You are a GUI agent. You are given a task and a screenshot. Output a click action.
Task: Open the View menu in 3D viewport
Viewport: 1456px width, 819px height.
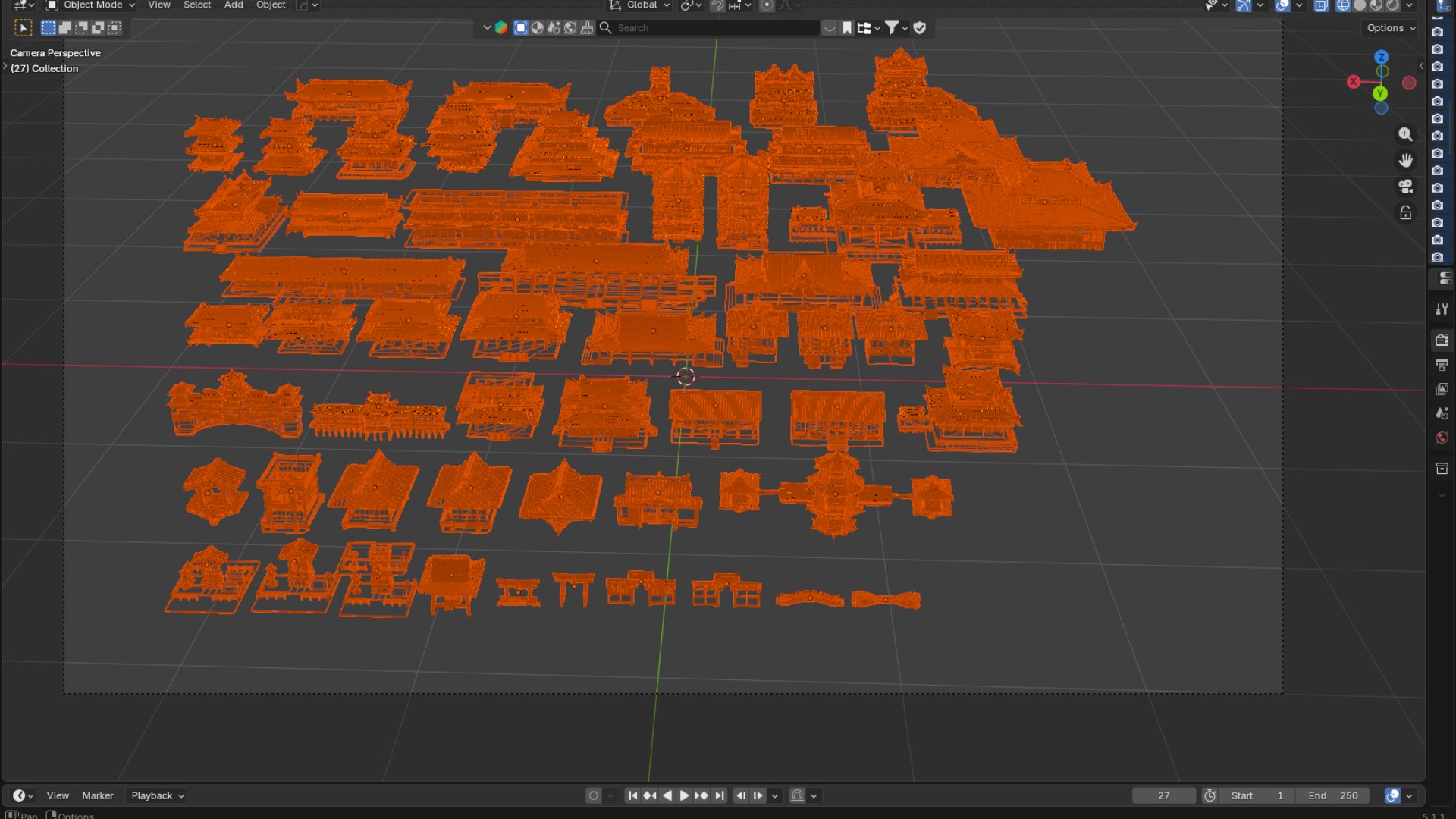click(x=158, y=5)
